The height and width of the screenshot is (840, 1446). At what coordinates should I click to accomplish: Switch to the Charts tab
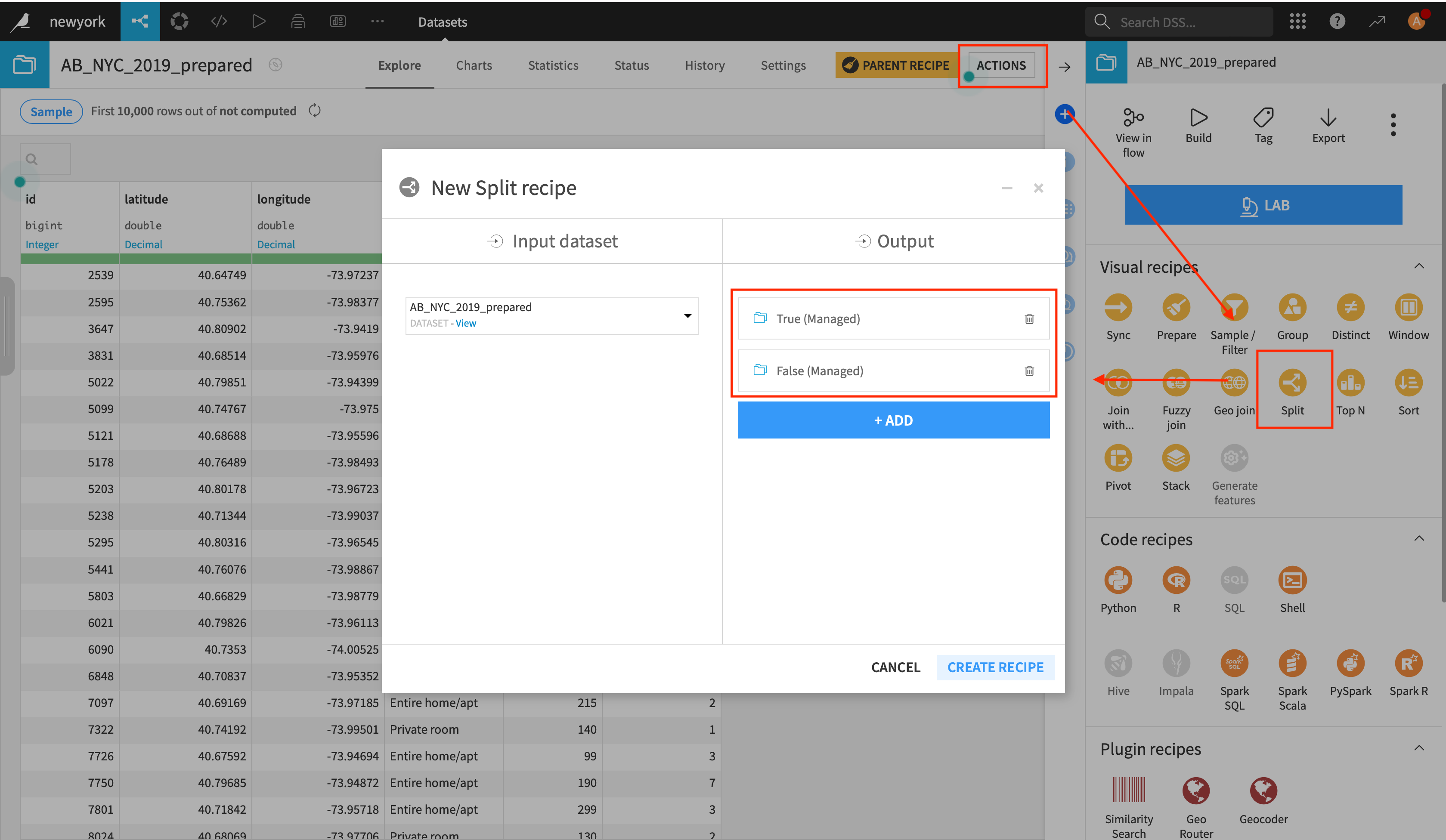tap(474, 65)
